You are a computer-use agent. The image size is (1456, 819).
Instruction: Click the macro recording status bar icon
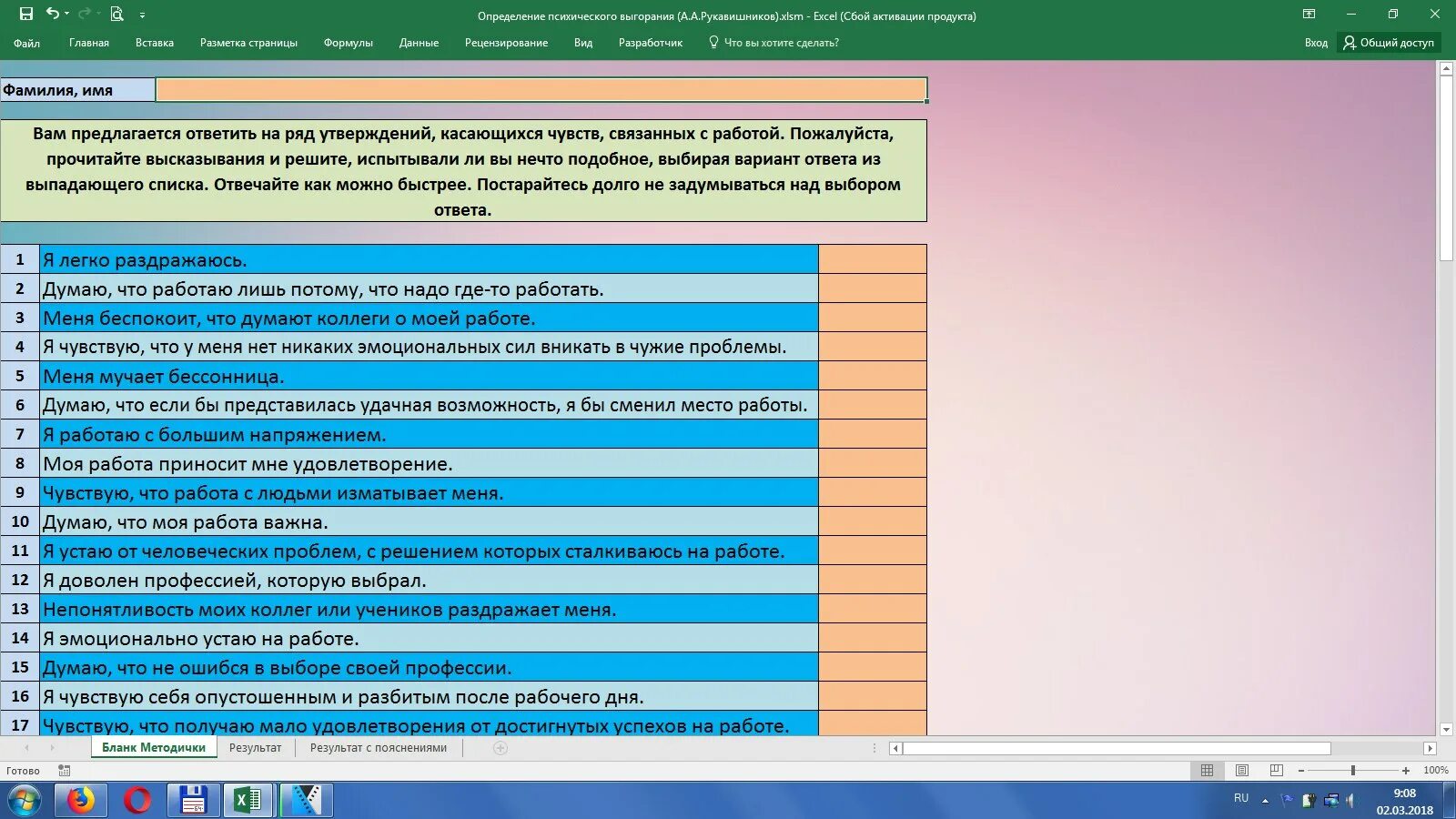[x=64, y=771]
